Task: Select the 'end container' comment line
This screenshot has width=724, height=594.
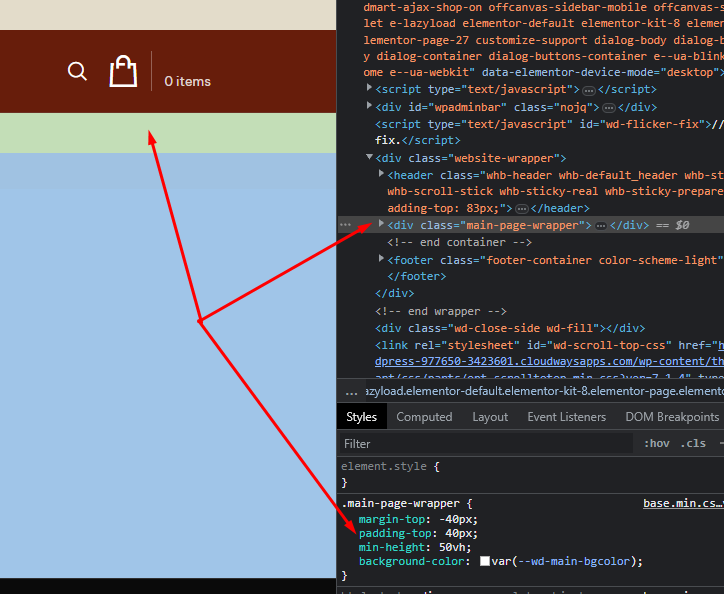Action: tap(459, 242)
